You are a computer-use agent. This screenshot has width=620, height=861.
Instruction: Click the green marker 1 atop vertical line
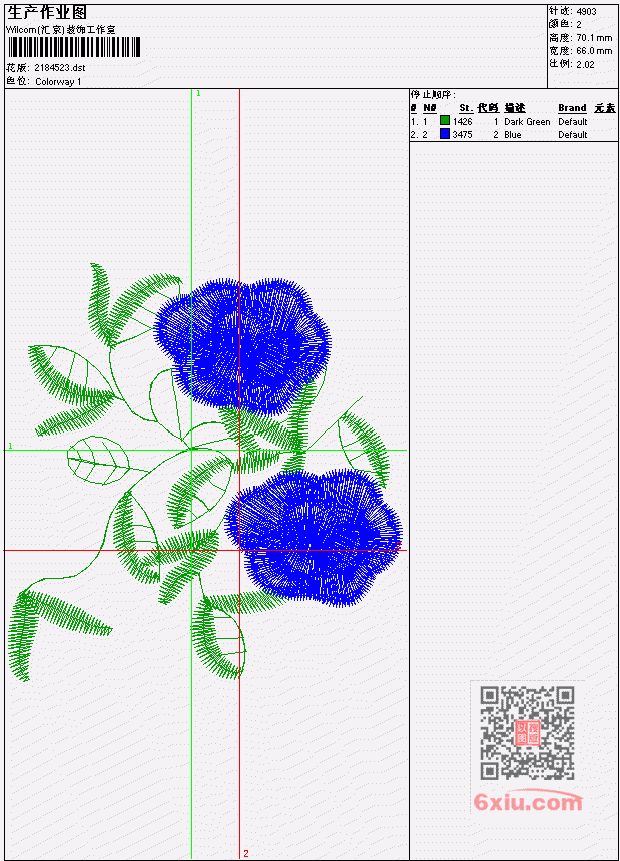[198, 94]
